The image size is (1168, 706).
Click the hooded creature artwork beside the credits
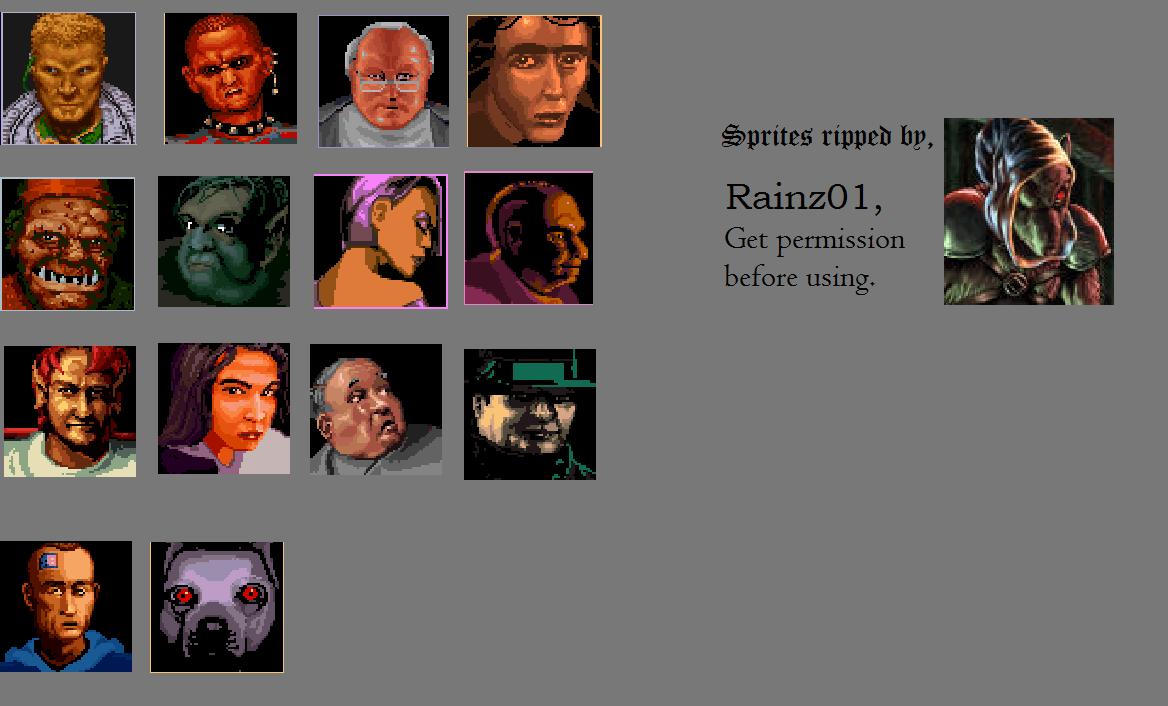point(1029,211)
